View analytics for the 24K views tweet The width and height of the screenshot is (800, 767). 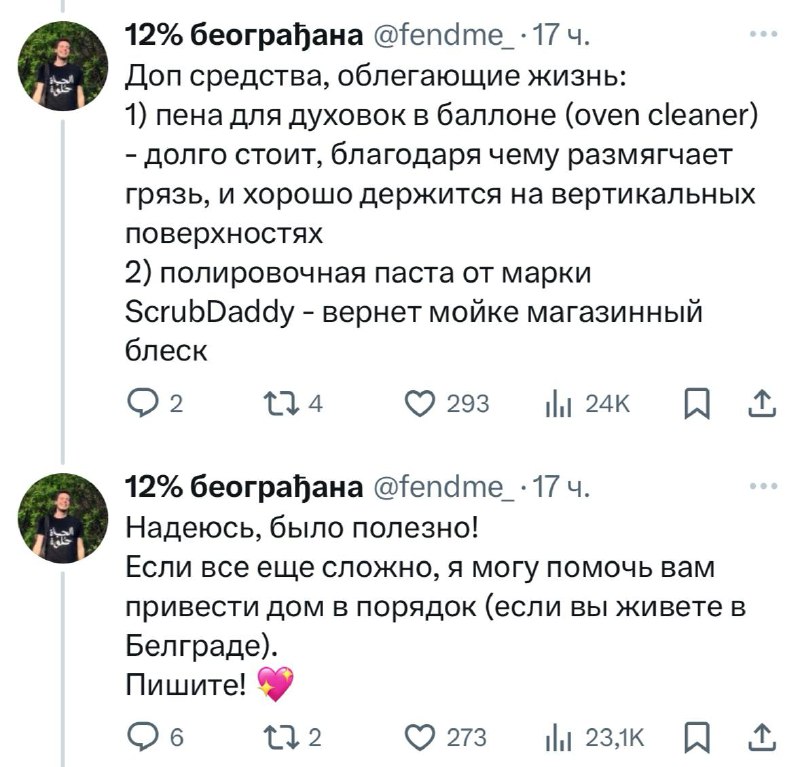pos(551,404)
